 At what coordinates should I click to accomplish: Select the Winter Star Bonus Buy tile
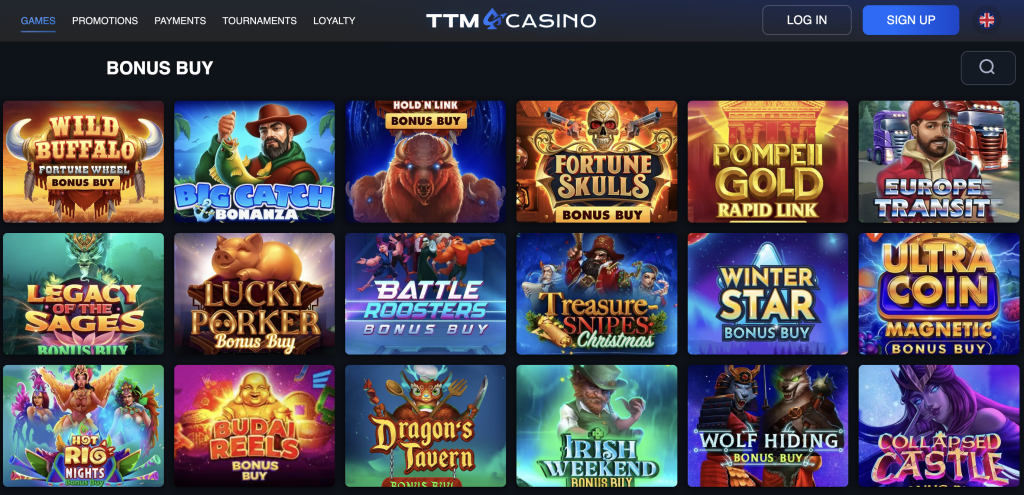pyautogui.click(x=768, y=294)
